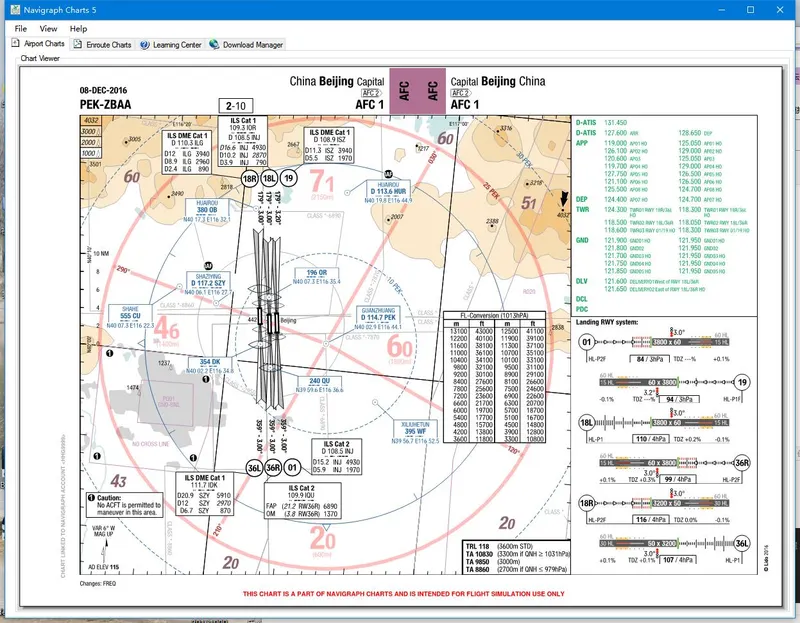800x623 pixels.
Task: Click the 19 runway circle on the map
Action: (289, 178)
